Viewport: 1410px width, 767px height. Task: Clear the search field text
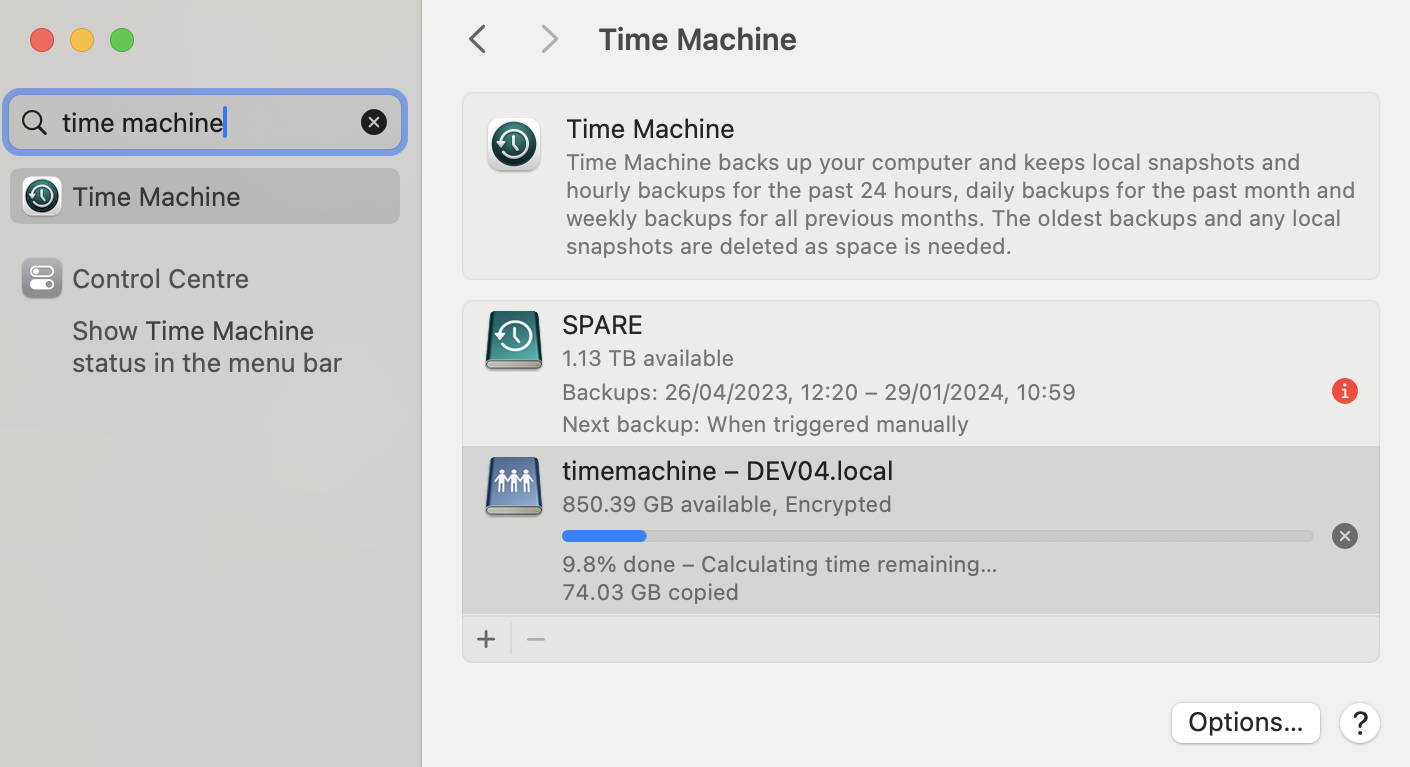373,122
